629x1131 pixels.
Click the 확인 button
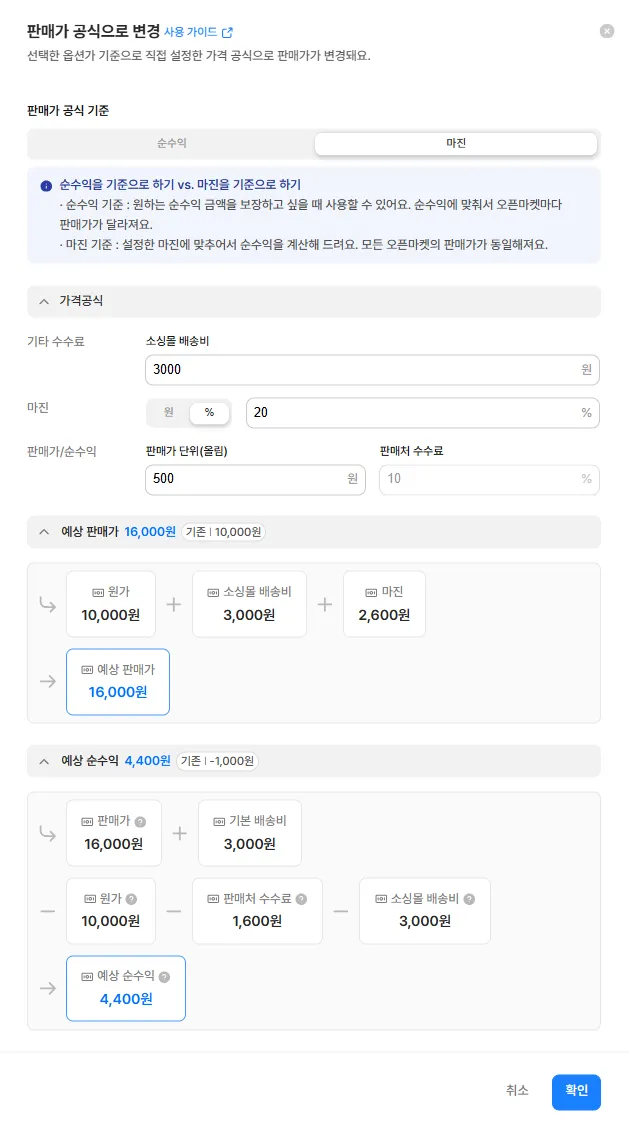pyautogui.click(x=576, y=1092)
